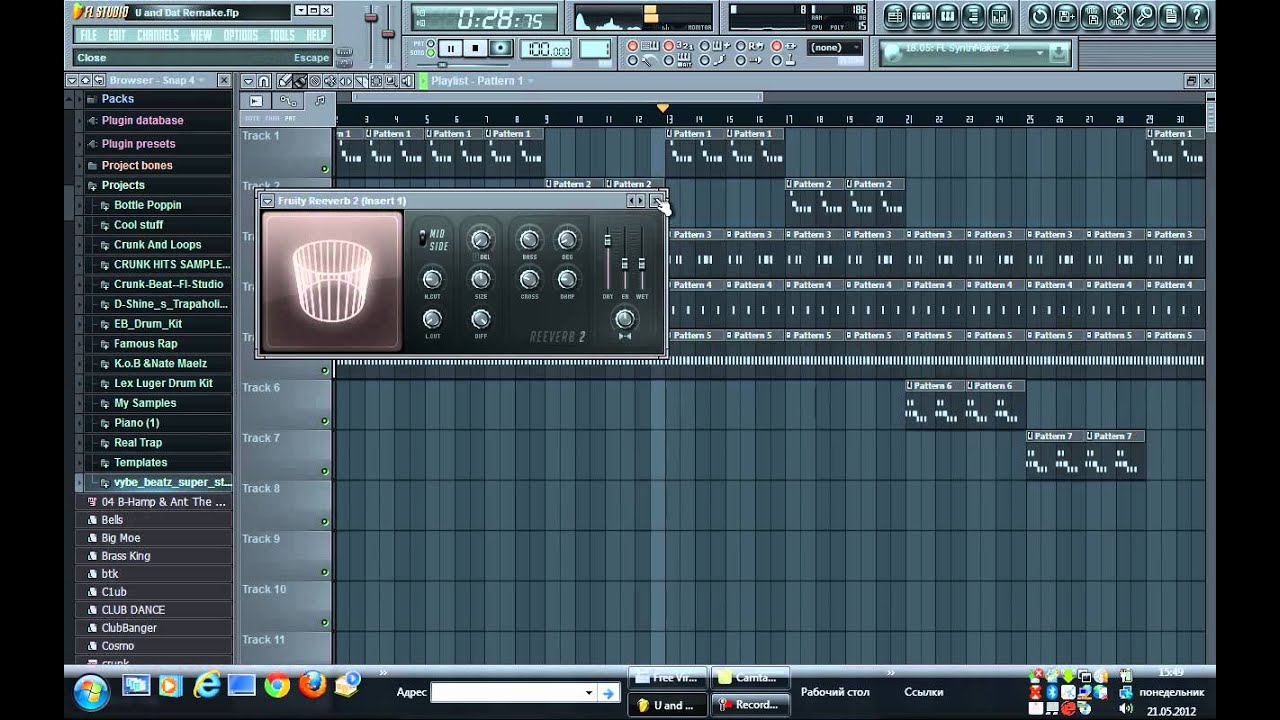Open Google Chrome from the taskbar
The image size is (1280, 720).
(277, 686)
